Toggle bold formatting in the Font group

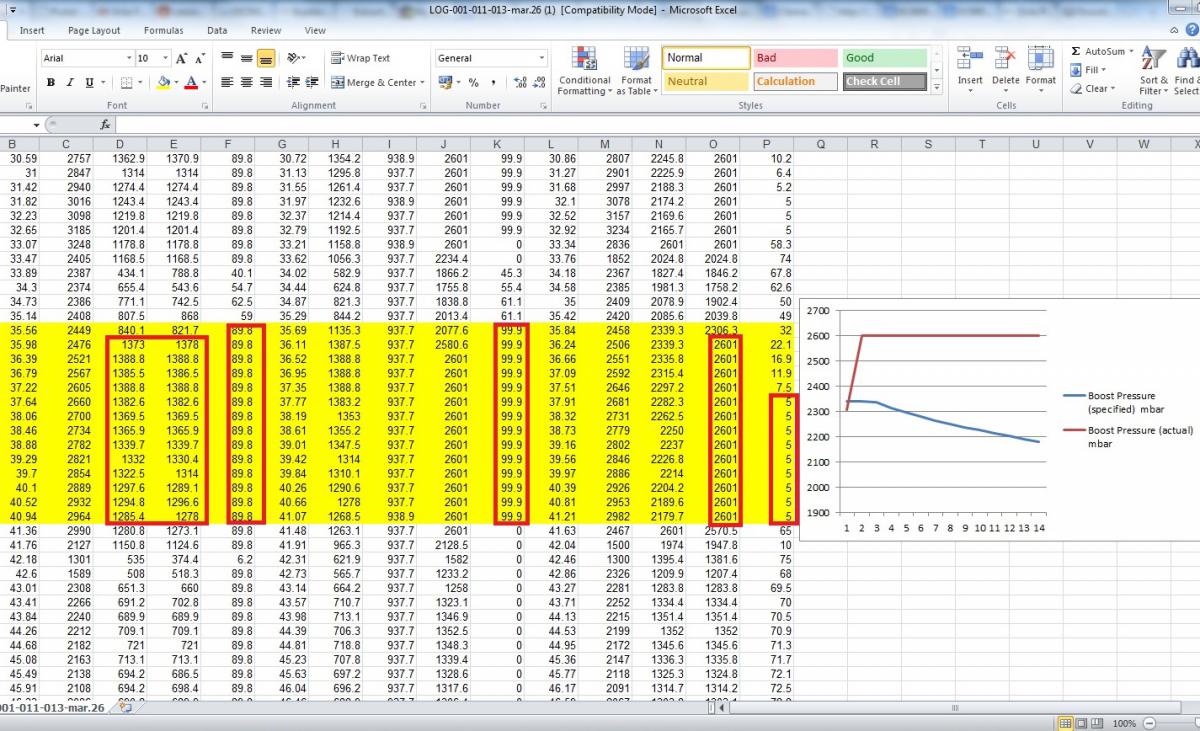pyautogui.click(x=50, y=83)
